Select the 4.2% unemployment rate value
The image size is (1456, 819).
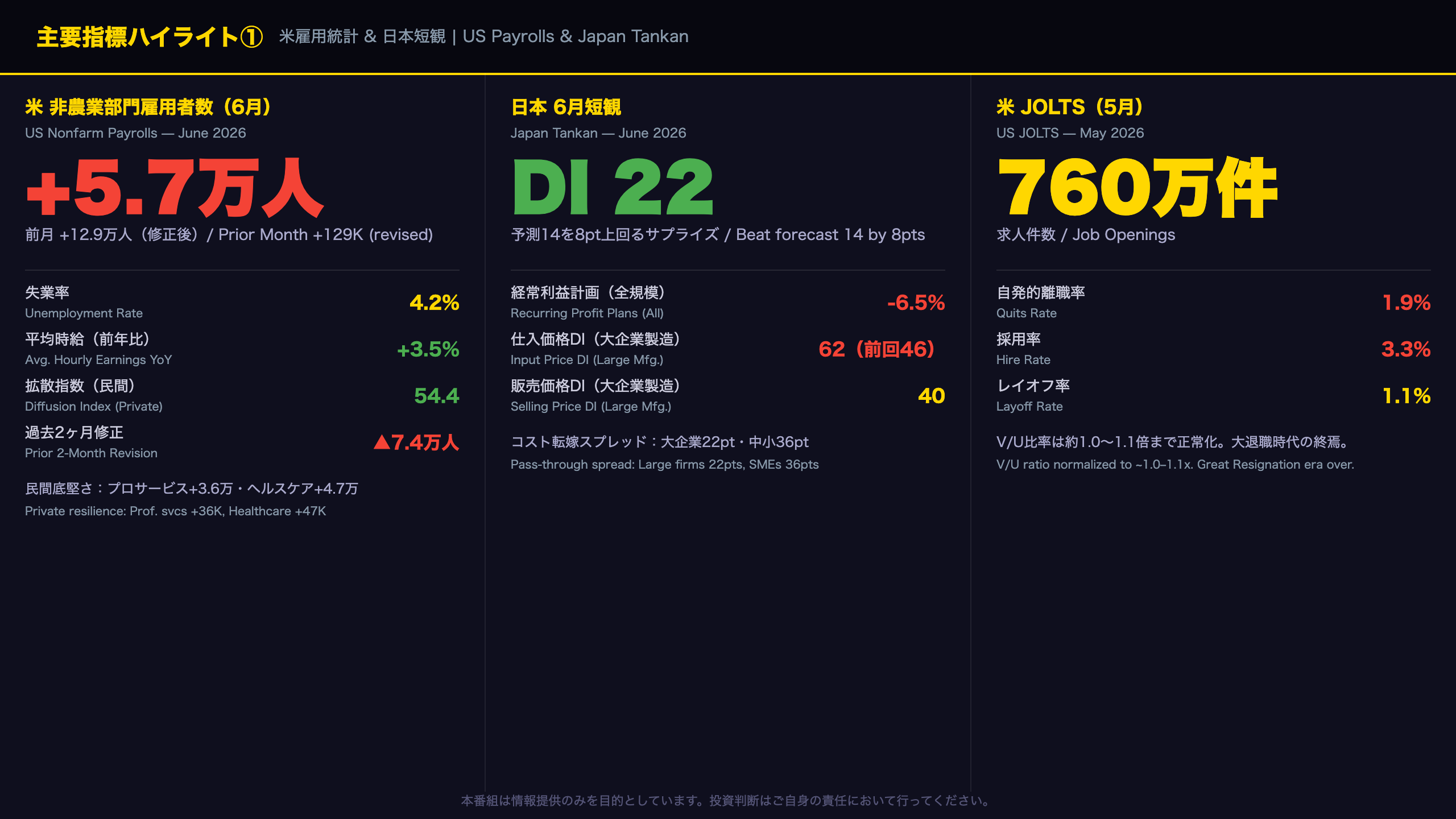click(x=435, y=303)
